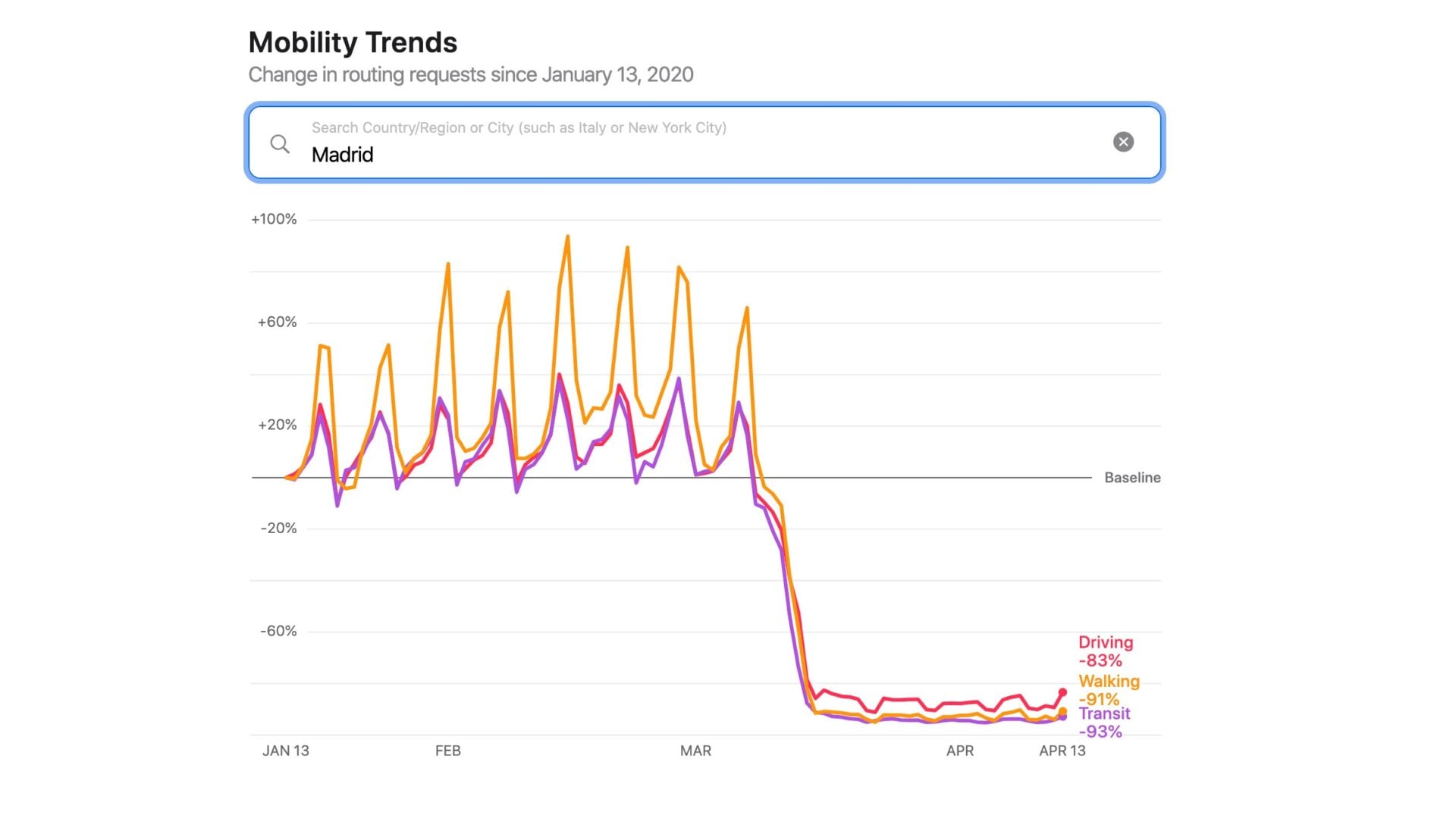Click the purple Transit endpoint dot
The width and height of the screenshot is (1456, 819).
click(1062, 717)
